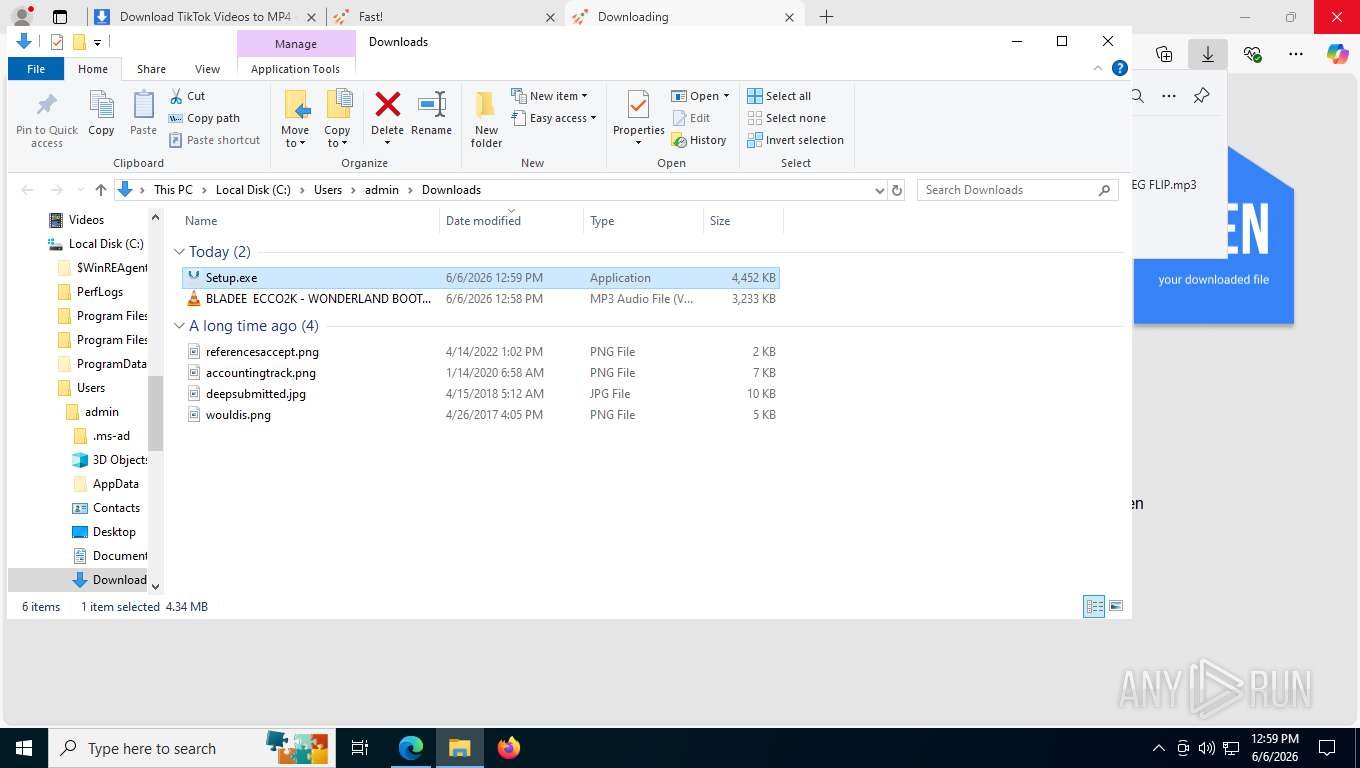Collapse the Today (2) group
The image size is (1360, 768).
(x=180, y=252)
